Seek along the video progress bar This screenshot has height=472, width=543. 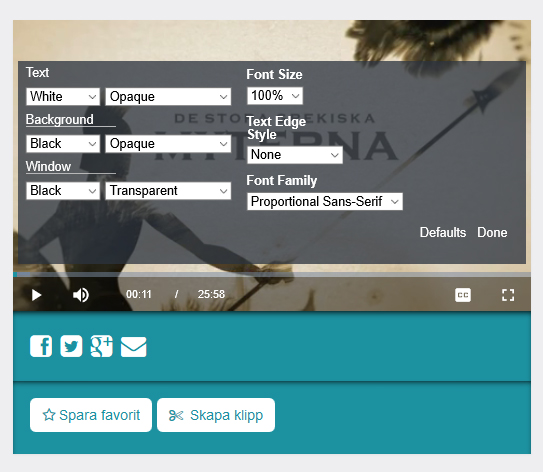(272, 274)
